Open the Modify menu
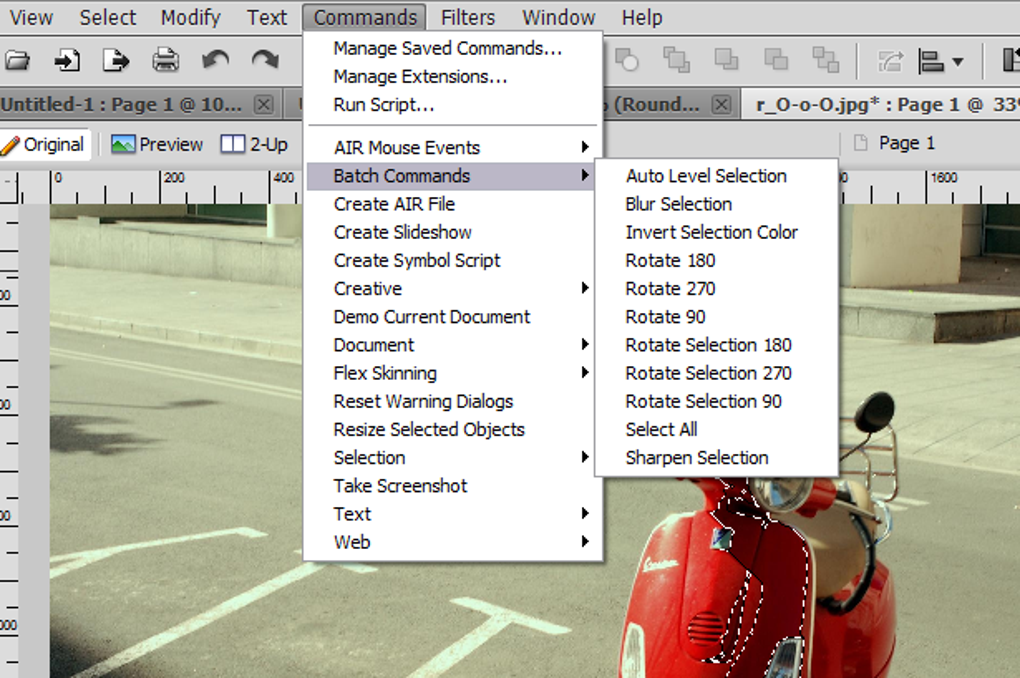 pos(191,18)
